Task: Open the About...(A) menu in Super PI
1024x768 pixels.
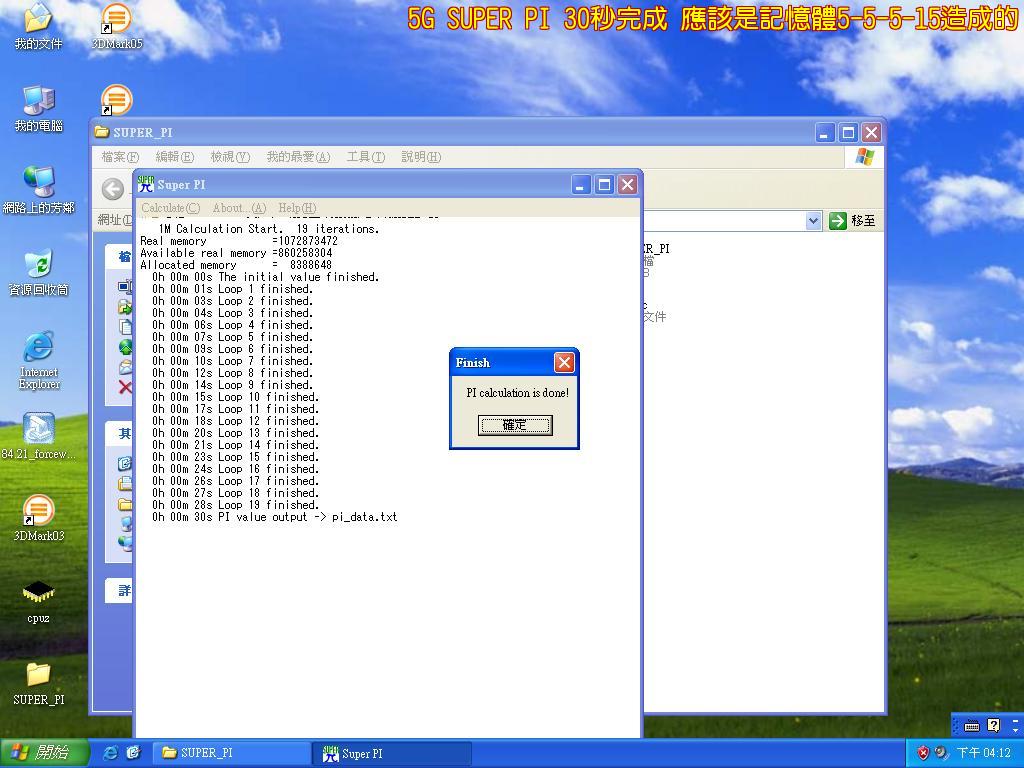Action: (x=239, y=208)
